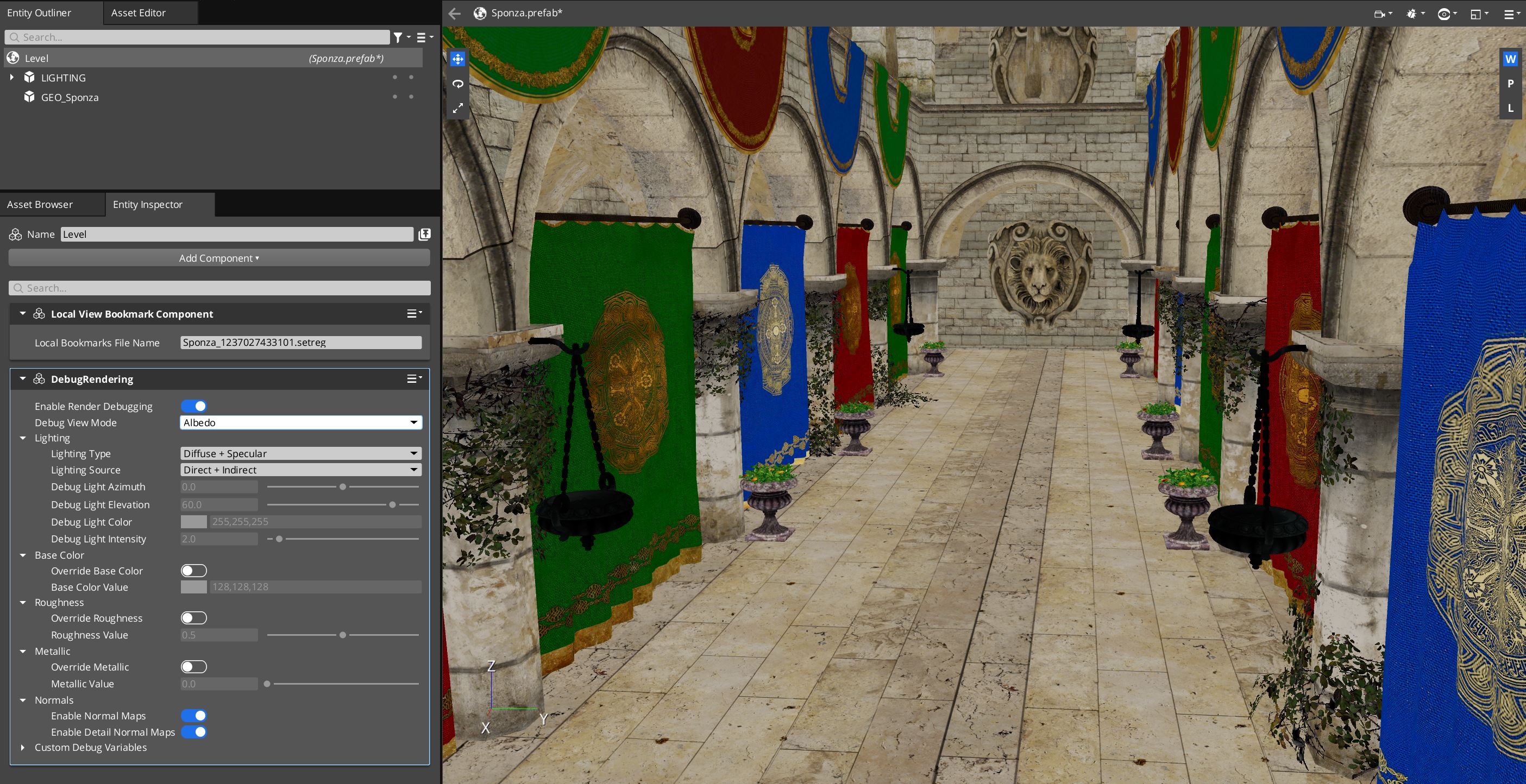Select the Rotate manipulator tool
This screenshot has height=784, width=1526.
(x=457, y=84)
